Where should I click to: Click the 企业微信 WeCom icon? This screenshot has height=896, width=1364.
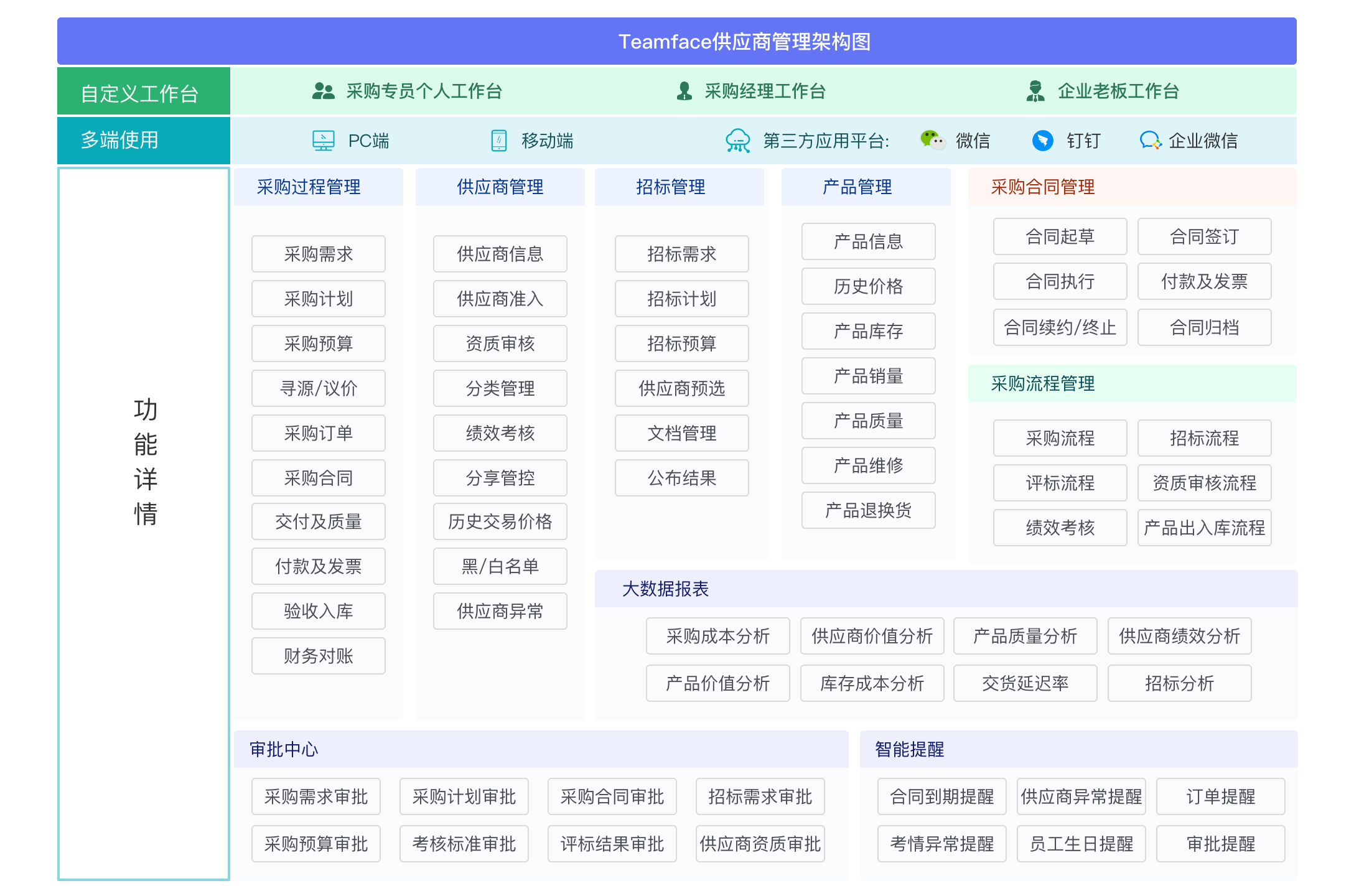1151,141
